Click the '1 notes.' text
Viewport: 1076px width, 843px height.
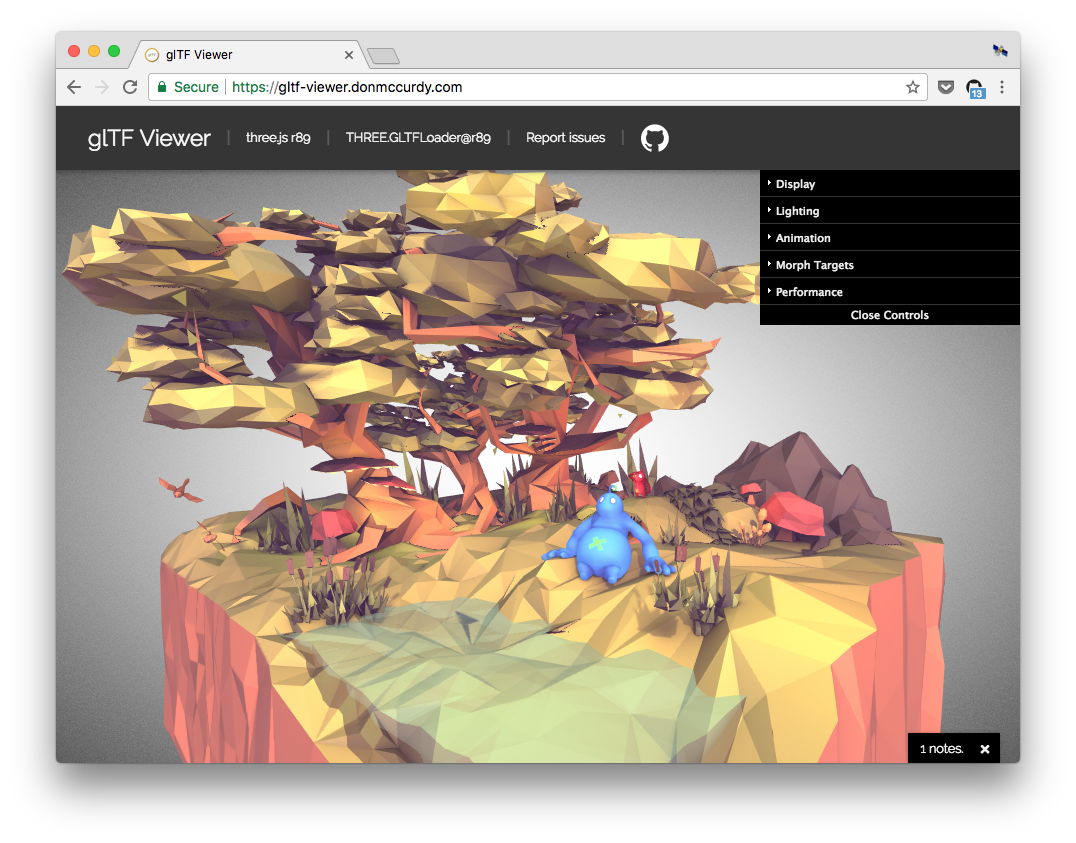point(942,749)
